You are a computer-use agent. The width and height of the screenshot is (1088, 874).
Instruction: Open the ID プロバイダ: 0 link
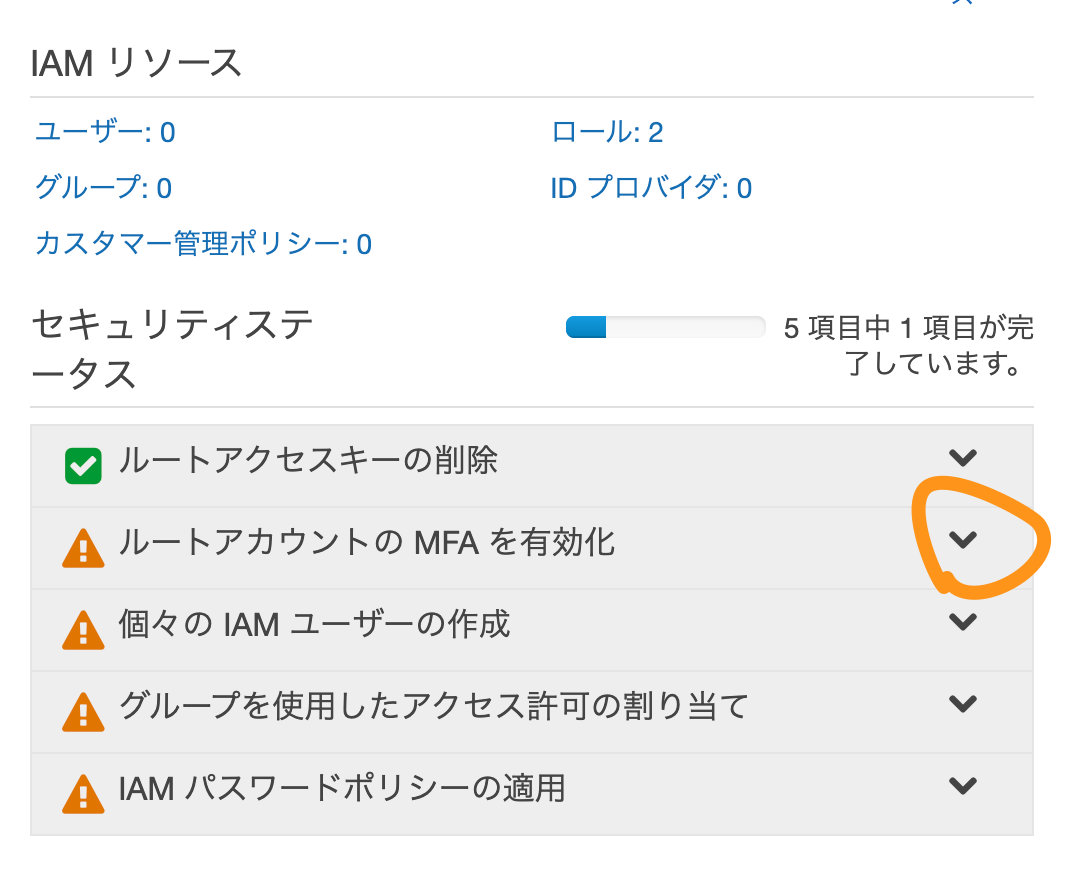[651, 188]
